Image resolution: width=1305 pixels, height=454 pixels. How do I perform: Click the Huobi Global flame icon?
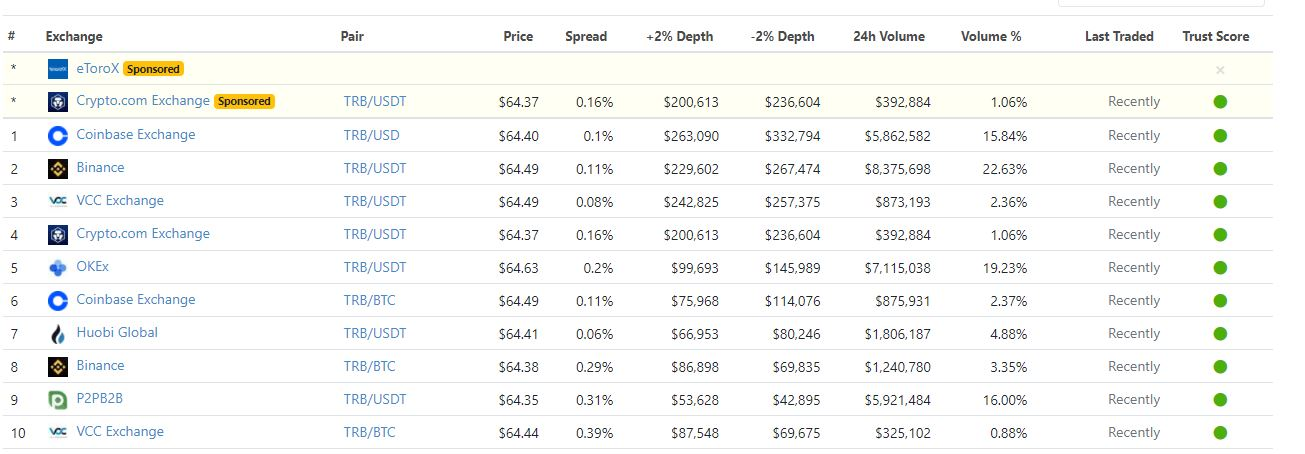tap(58, 333)
